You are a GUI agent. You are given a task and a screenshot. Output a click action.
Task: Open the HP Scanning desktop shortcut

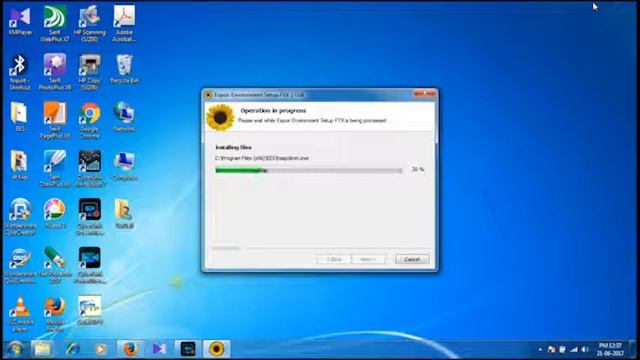(90, 24)
